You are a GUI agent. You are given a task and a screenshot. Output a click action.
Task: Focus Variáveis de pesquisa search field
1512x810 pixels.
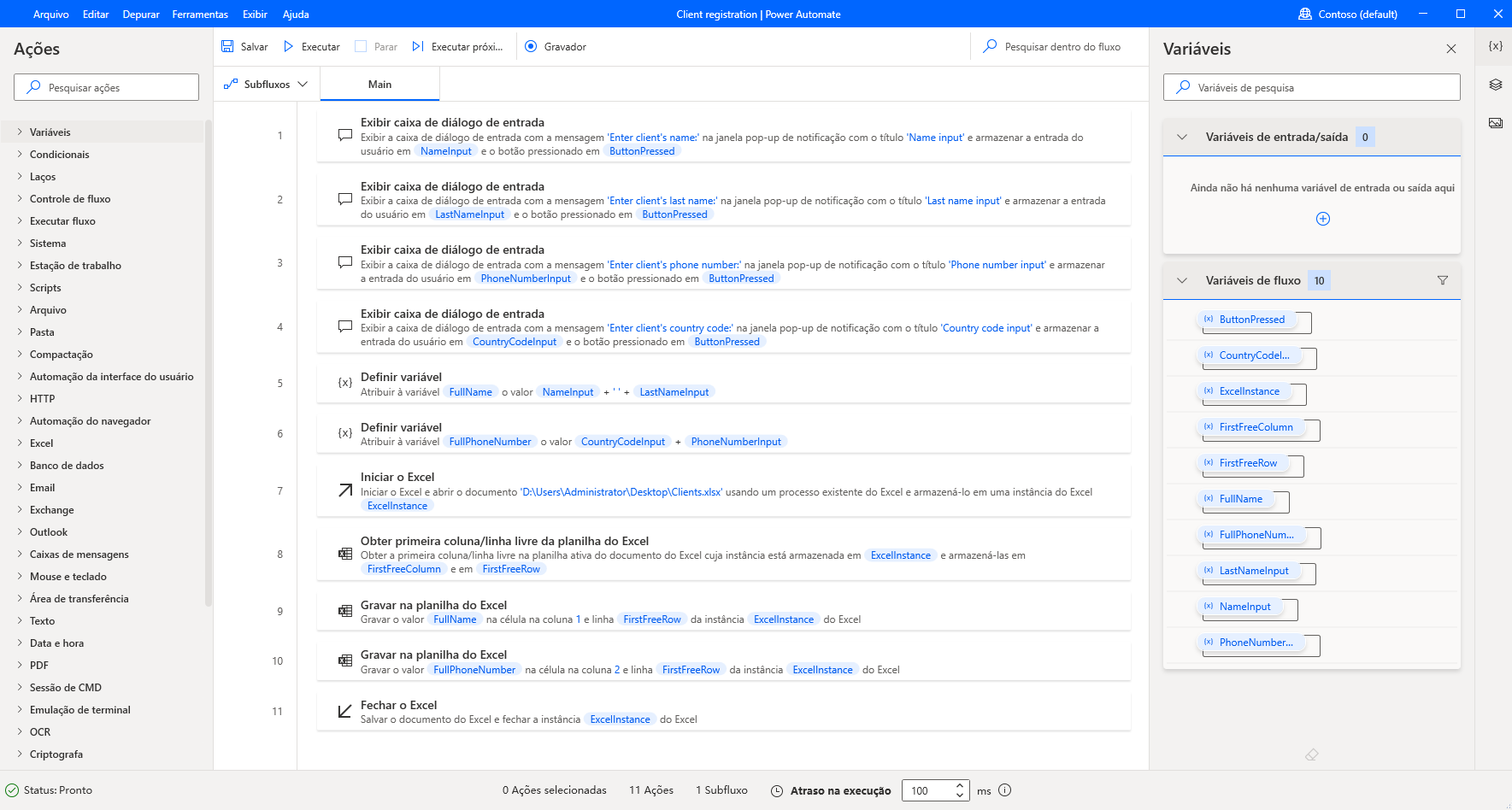coord(1312,87)
